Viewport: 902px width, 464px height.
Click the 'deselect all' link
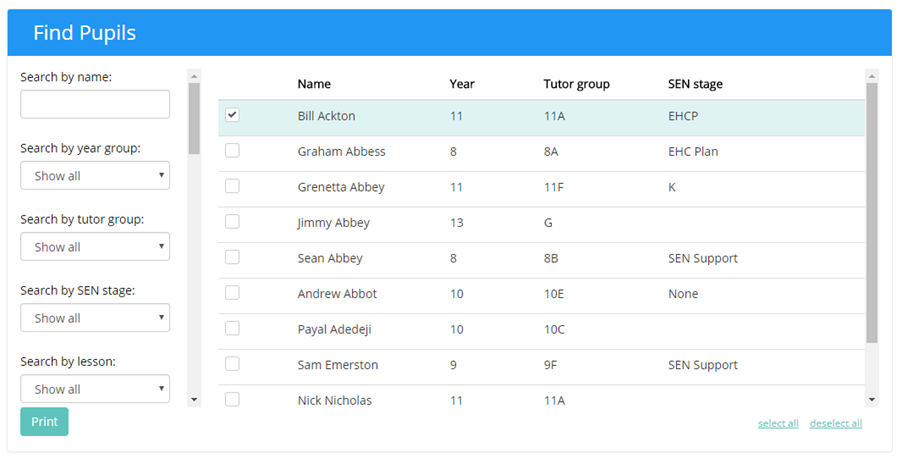[835, 424]
